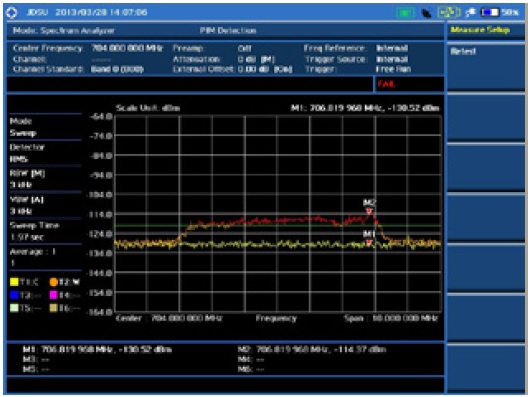Select the orange T2 trace swatch
The width and height of the screenshot is (528, 397).
click(x=54, y=282)
